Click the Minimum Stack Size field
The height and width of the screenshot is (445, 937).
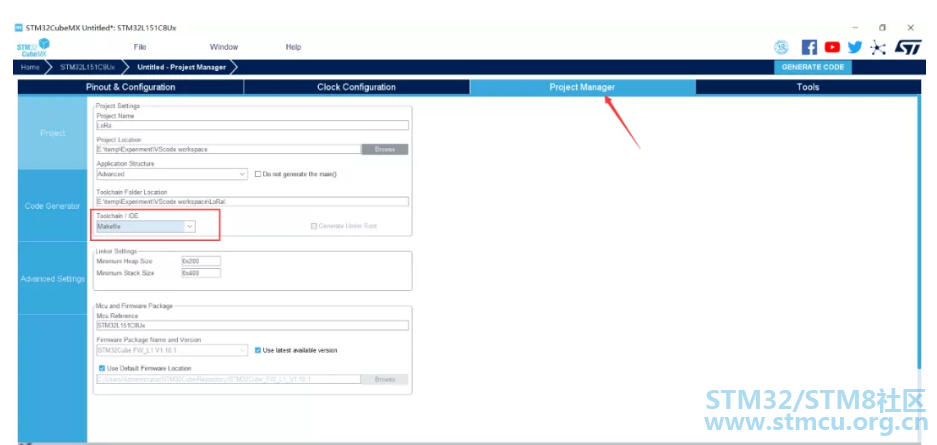(x=201, y=273)
